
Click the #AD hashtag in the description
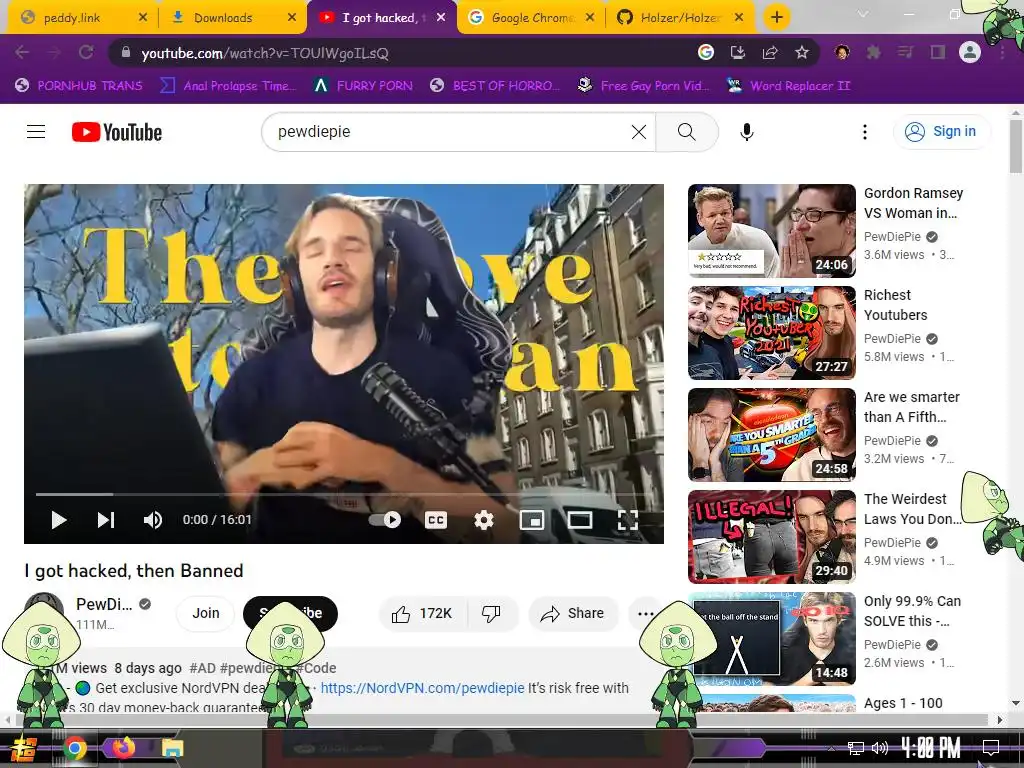tap(202, 668)
